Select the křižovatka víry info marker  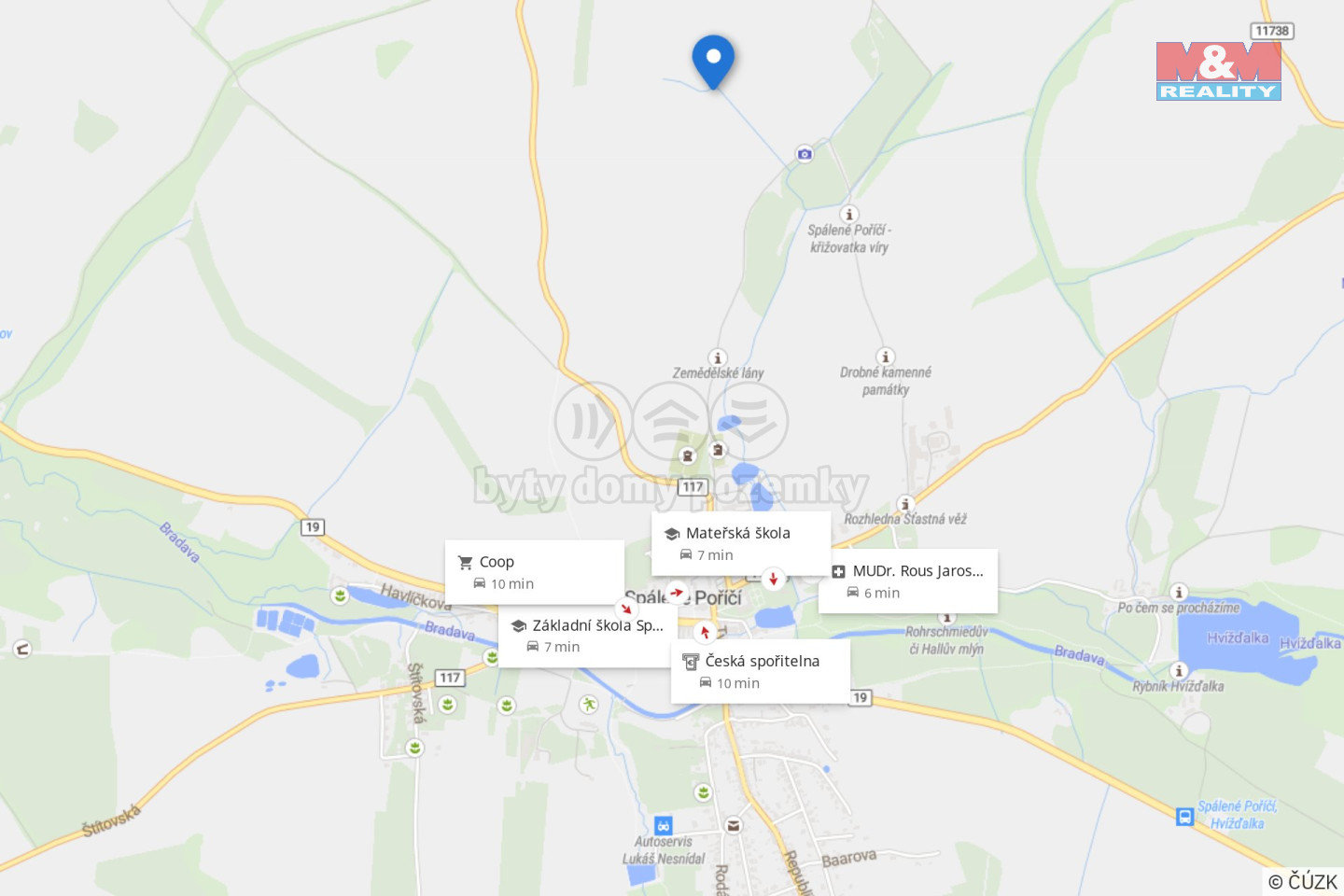(x=849, y=214)
